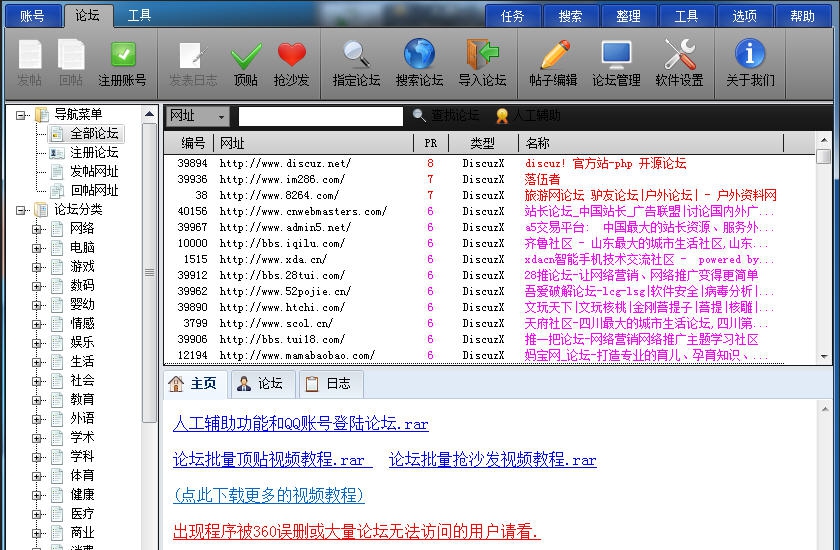
Task: Switch to the 日志 tab
Action: pyautogui.click(x=330, y=383)
